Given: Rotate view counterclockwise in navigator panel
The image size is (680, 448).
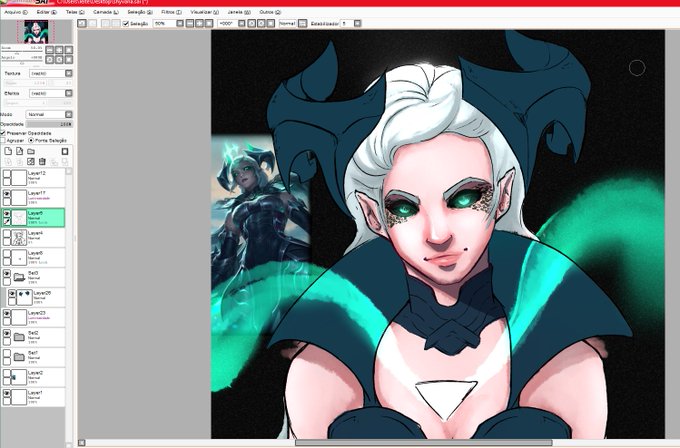Looking at the screenshot, I should (49, 59).
